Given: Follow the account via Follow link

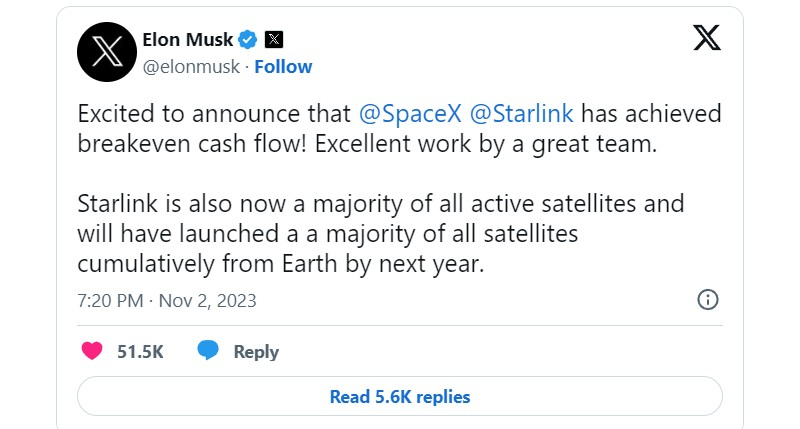Looking at the screenshot, I should tap(283, 67).
